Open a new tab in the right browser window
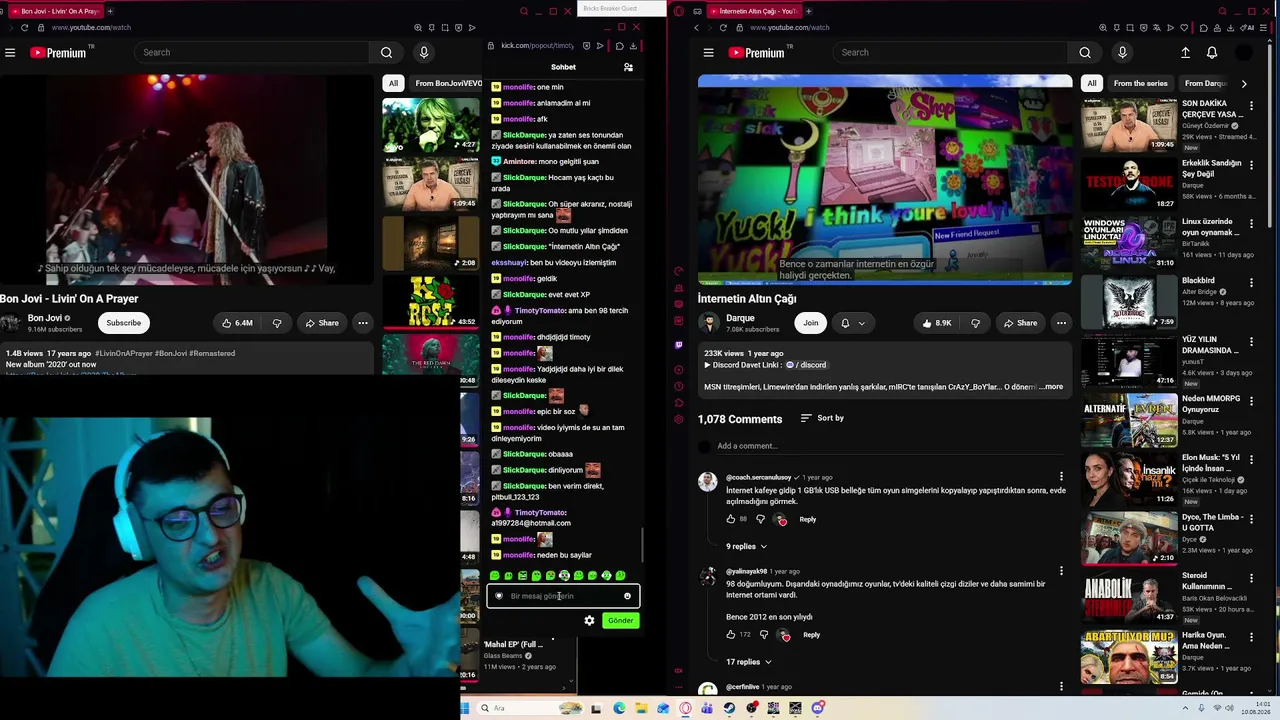This screenshot has width=1280, height=720. coord(808,11)
